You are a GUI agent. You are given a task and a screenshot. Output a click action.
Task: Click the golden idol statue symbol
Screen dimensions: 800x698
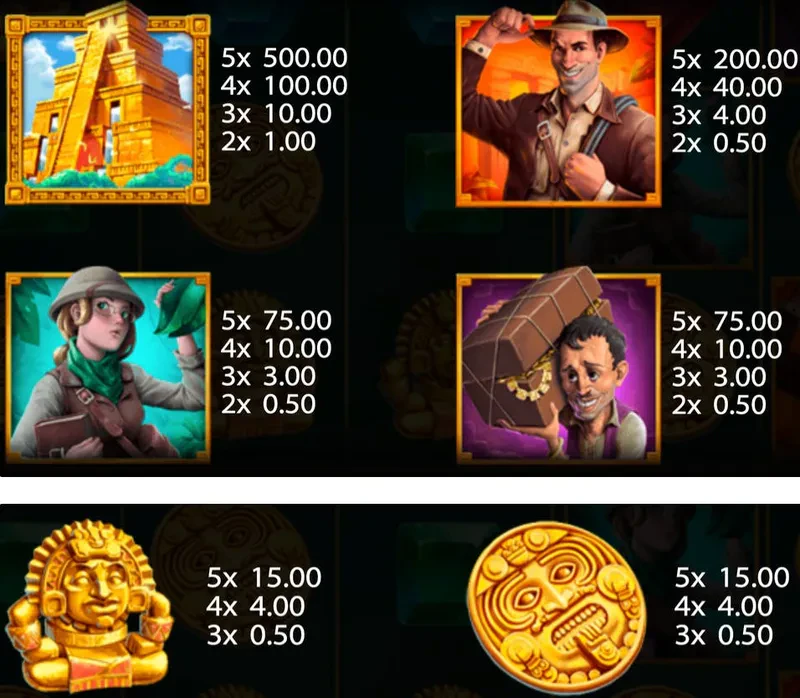[90, 607]
